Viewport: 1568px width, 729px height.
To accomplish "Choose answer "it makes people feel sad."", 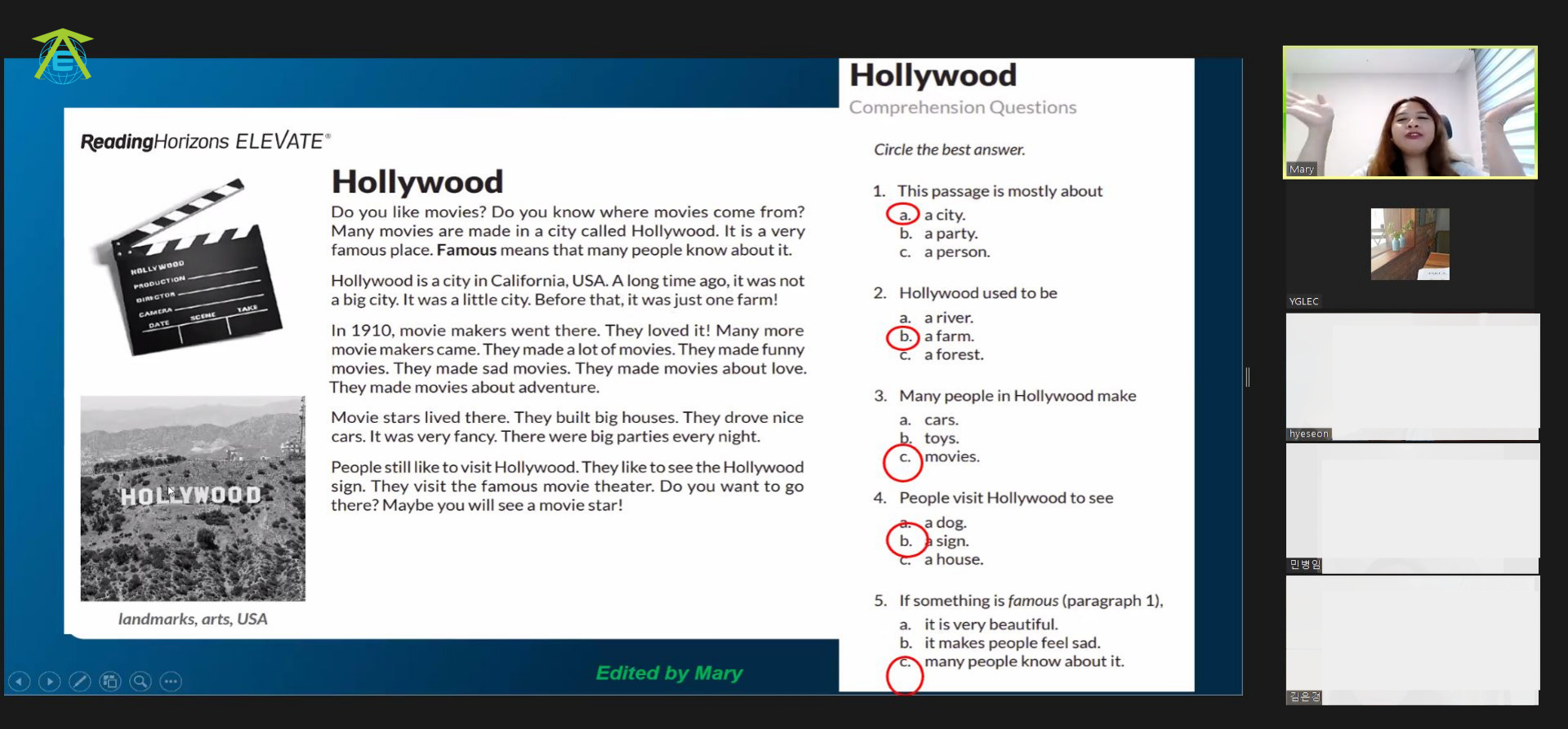I will click(1013, 643).
